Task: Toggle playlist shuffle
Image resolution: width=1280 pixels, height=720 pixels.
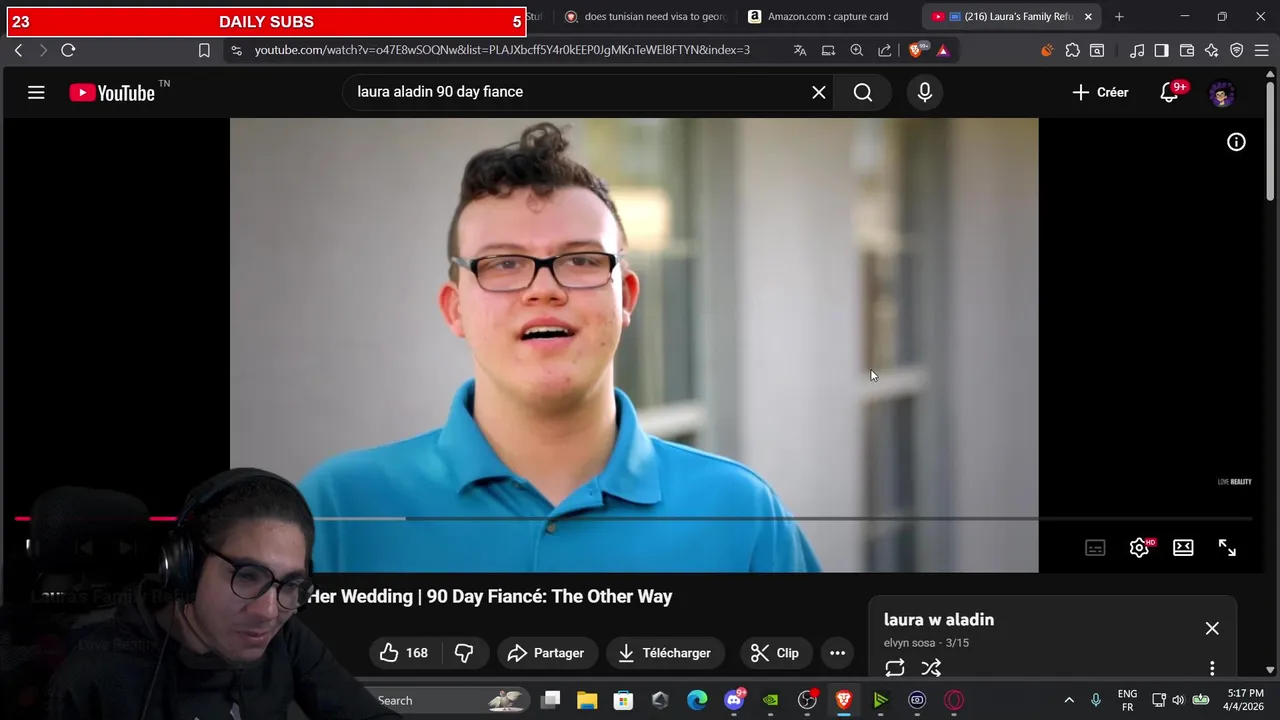Action: (x=931, y=668)
